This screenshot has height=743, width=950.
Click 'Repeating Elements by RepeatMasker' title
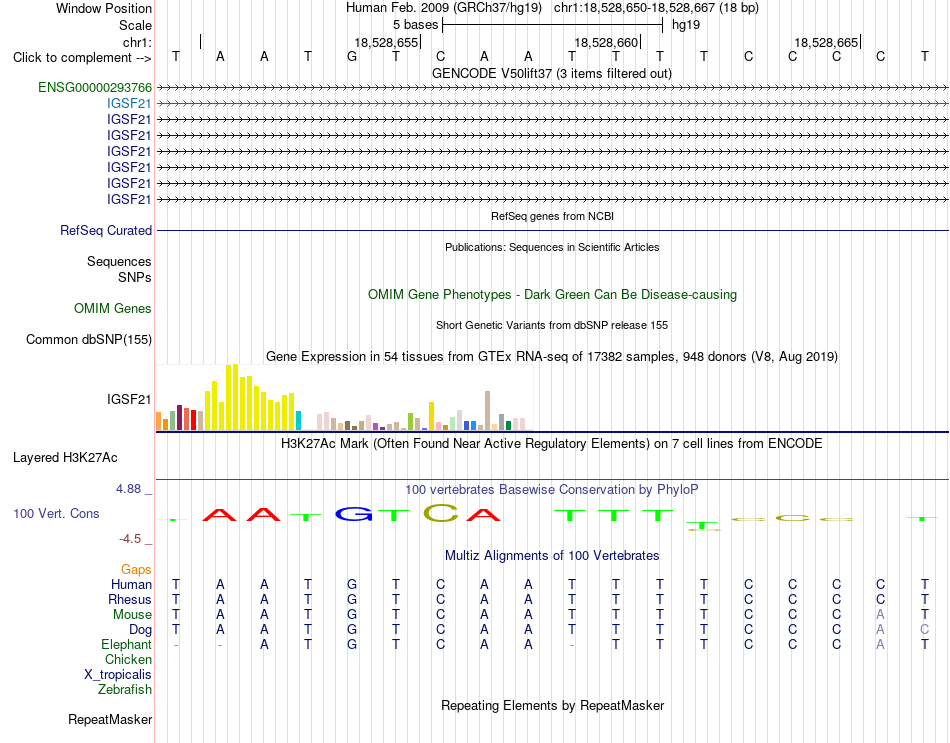[x=553, y=705]
